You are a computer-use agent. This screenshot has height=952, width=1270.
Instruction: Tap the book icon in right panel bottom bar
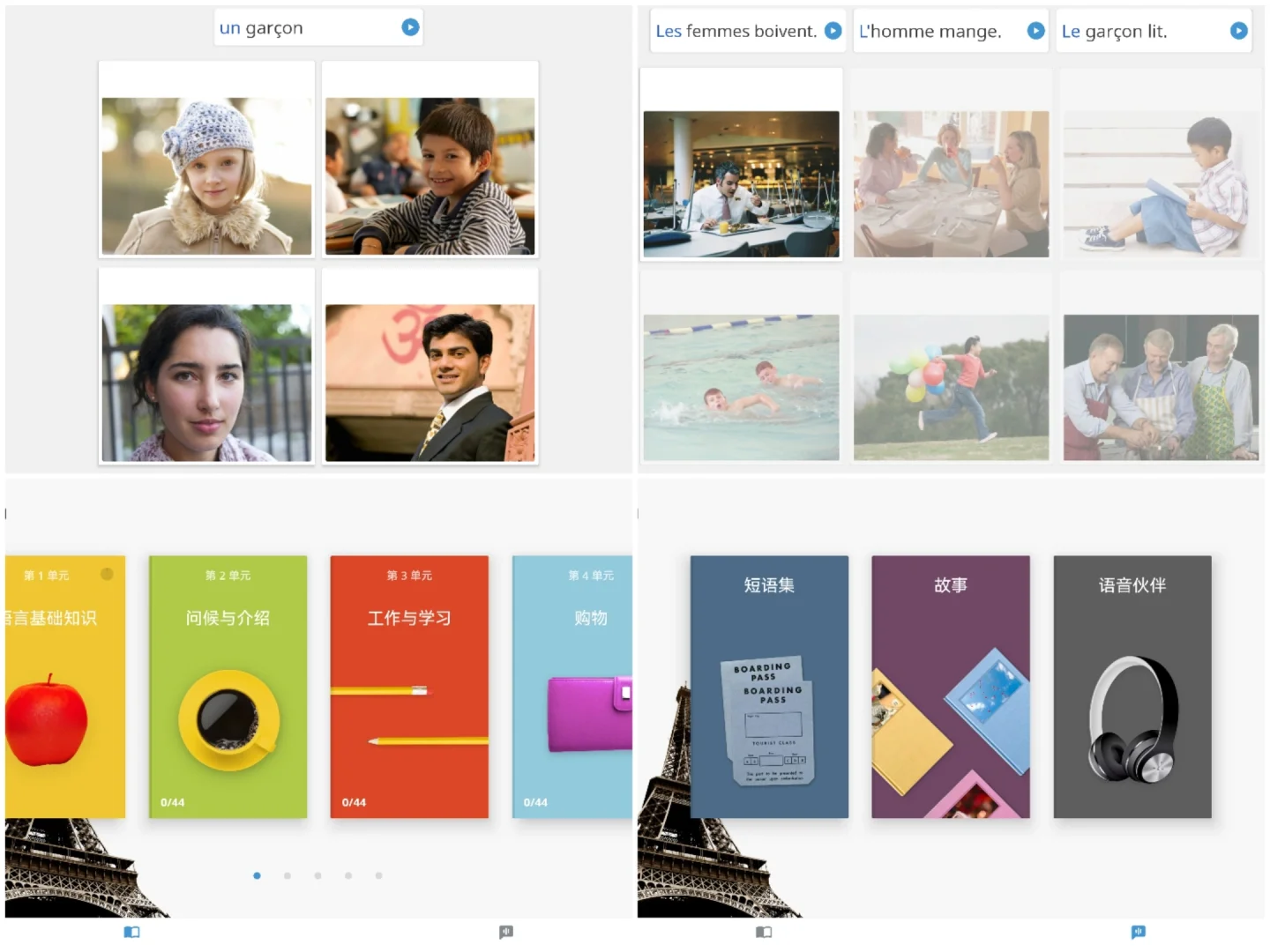[764, 932]
